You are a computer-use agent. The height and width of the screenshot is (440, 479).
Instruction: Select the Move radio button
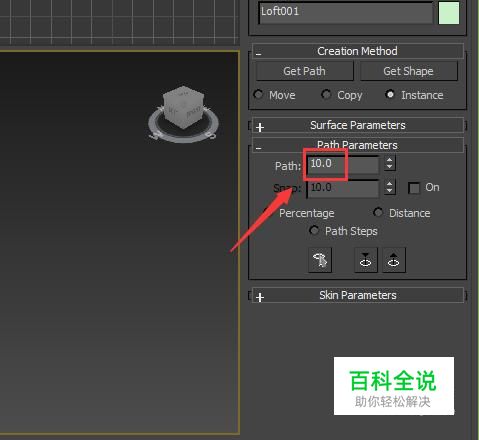click(x=258, y=95)
